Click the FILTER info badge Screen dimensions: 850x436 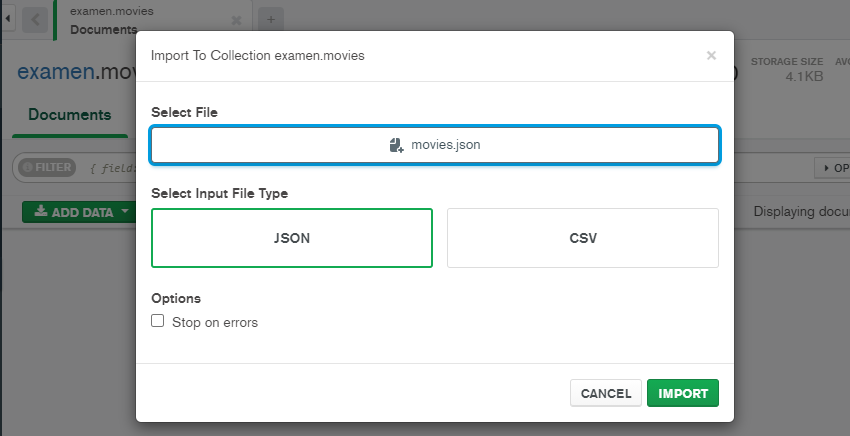[x=47, y=167]
